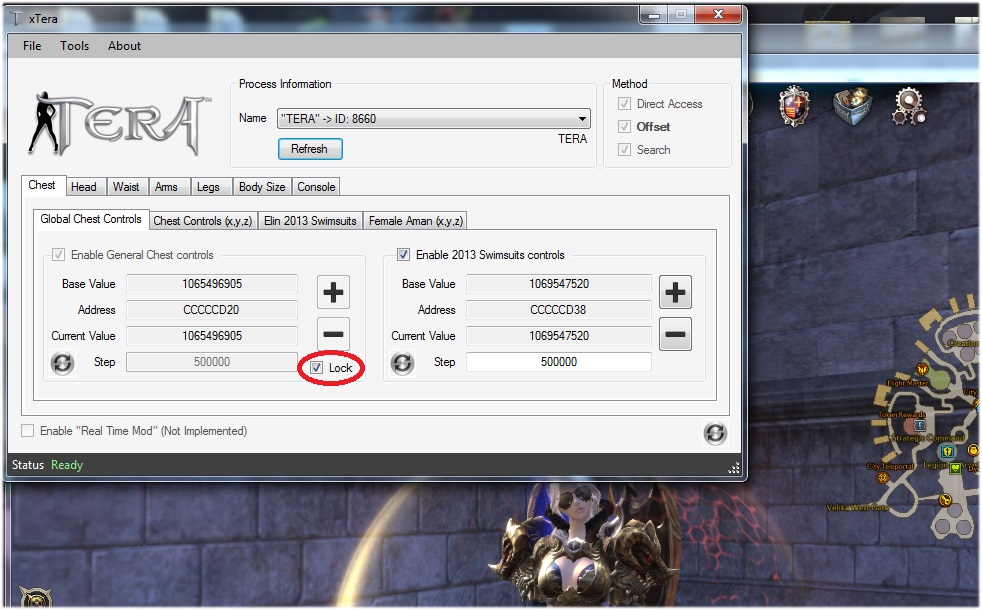The image size is (982, 610).
Task: Click the refresh icon beside General Chest Step
Action: [62, 363]
